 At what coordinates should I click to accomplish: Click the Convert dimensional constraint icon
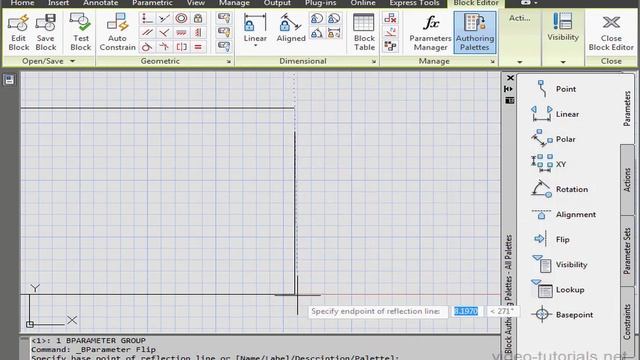[334, 33]
